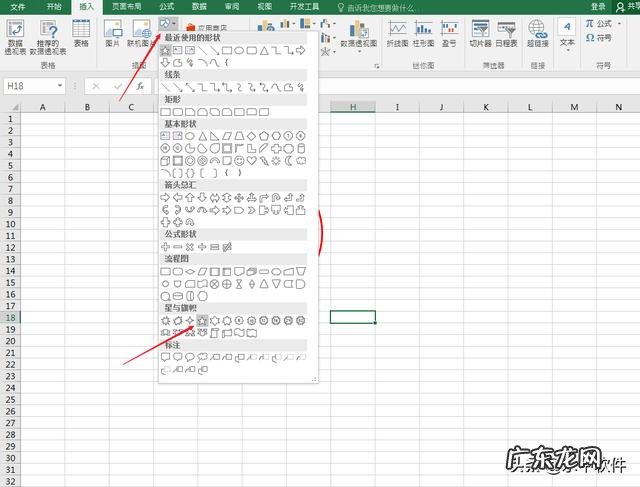640x487 pixels.
Task: Pick the right triangle shape
Action: 214,136
